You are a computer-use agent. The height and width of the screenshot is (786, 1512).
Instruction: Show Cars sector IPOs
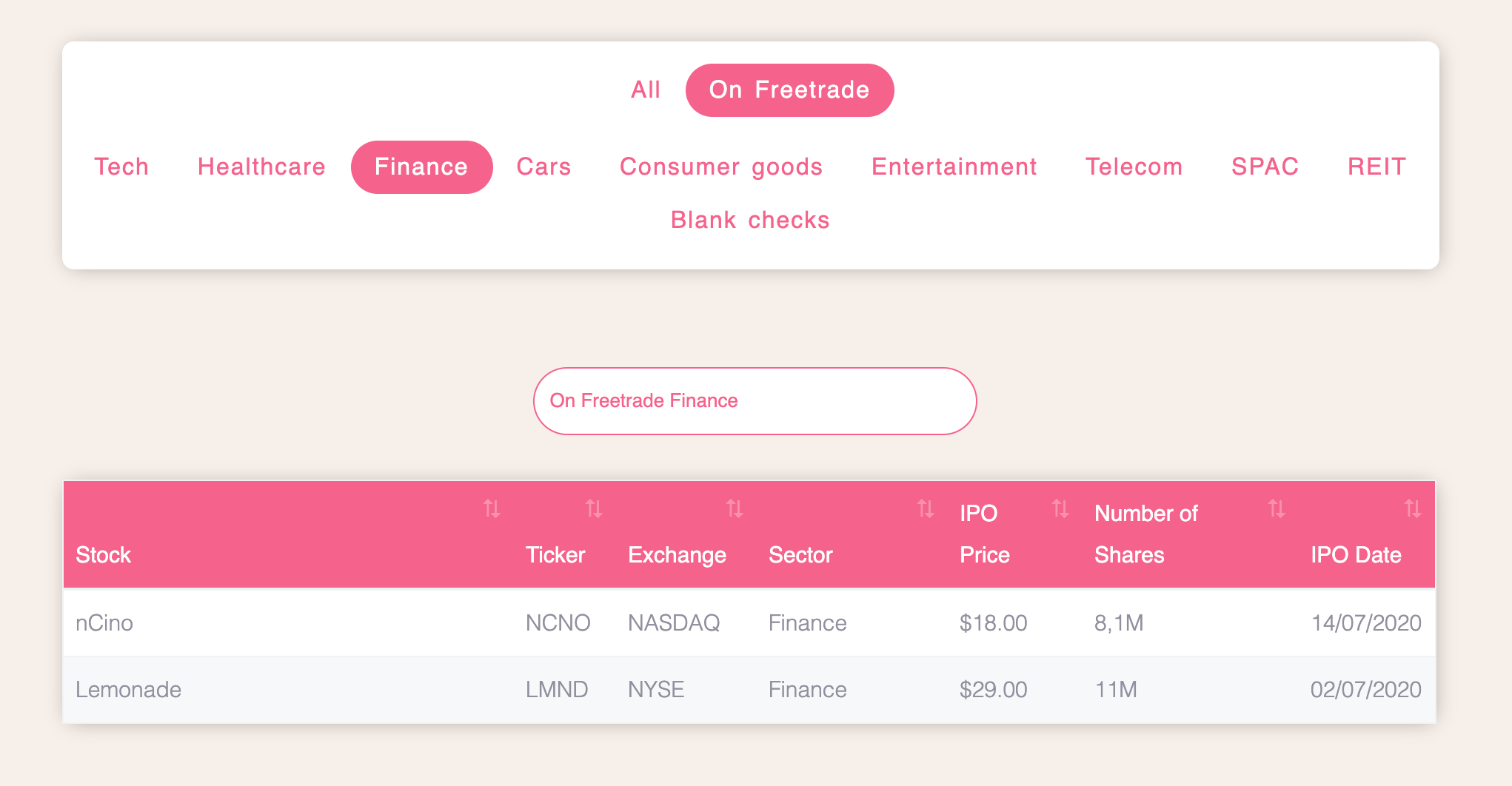point(543,167)
